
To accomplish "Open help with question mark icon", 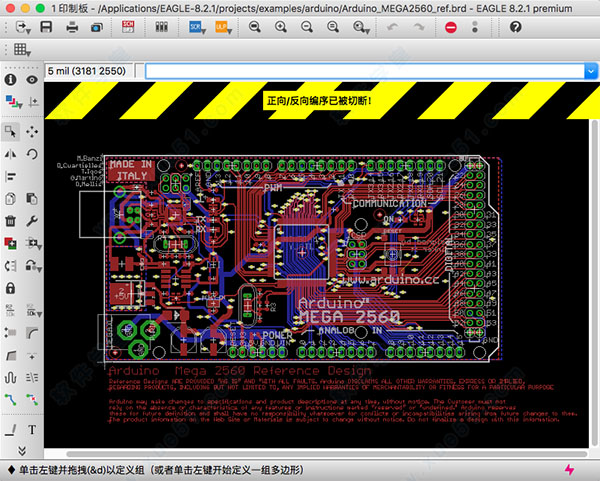I will [x=515, y=27].
